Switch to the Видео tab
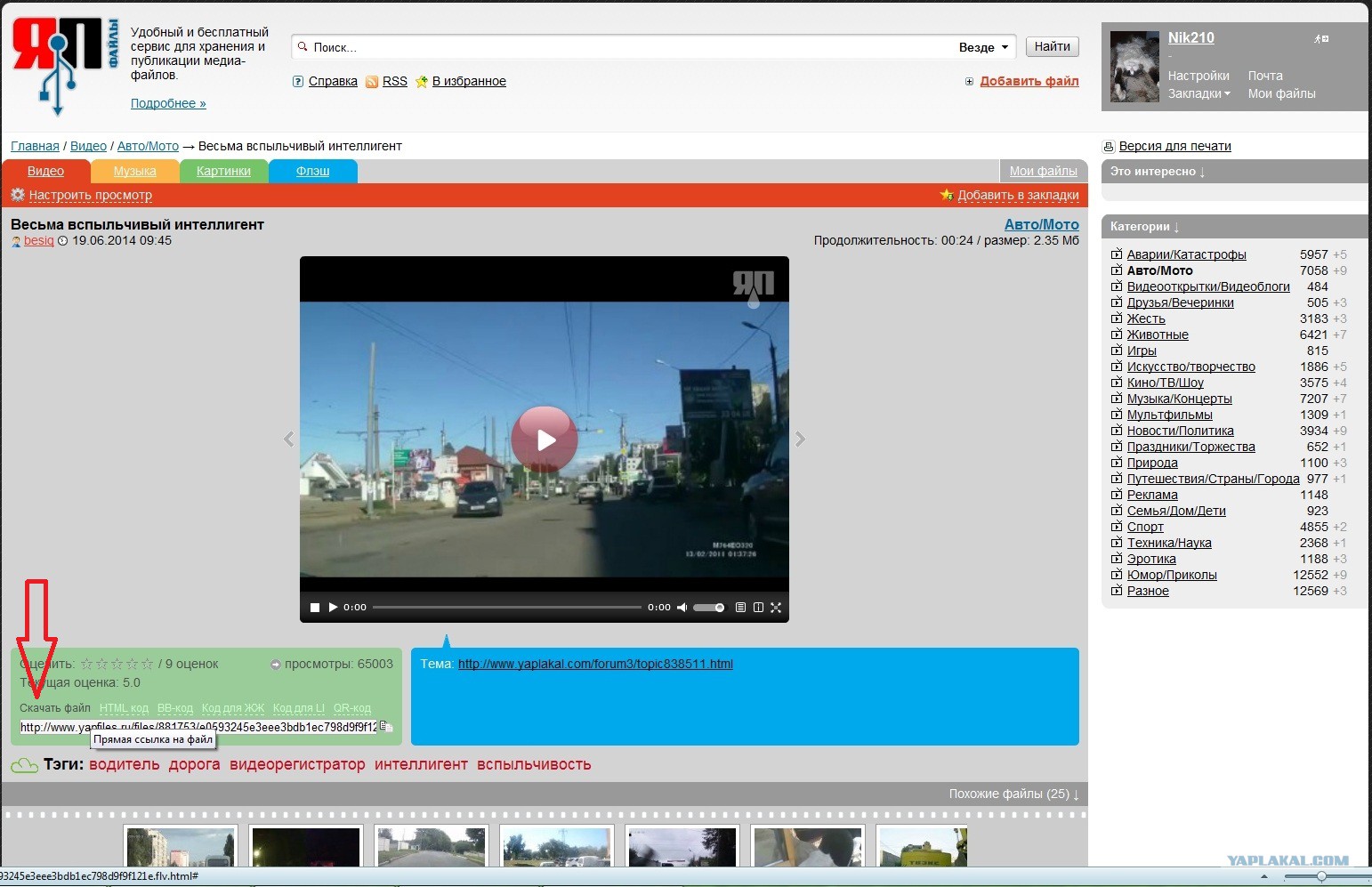 point(45,172)
